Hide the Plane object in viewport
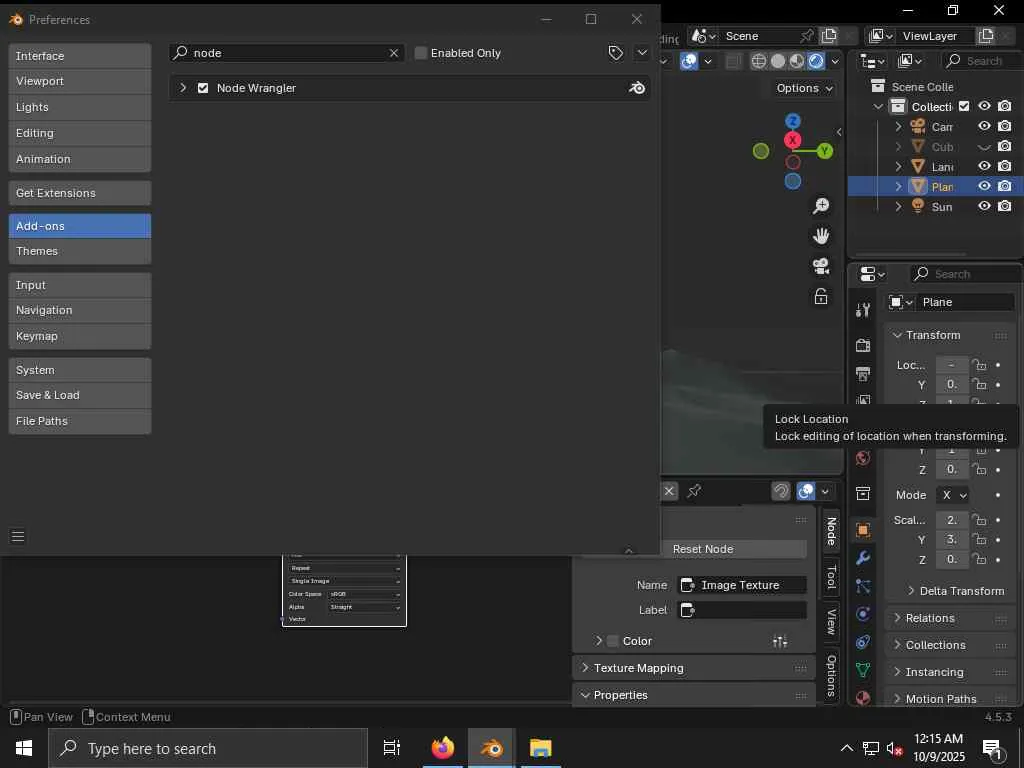Viewport: 1024px width, 768px height. click(x=984, y=186)
